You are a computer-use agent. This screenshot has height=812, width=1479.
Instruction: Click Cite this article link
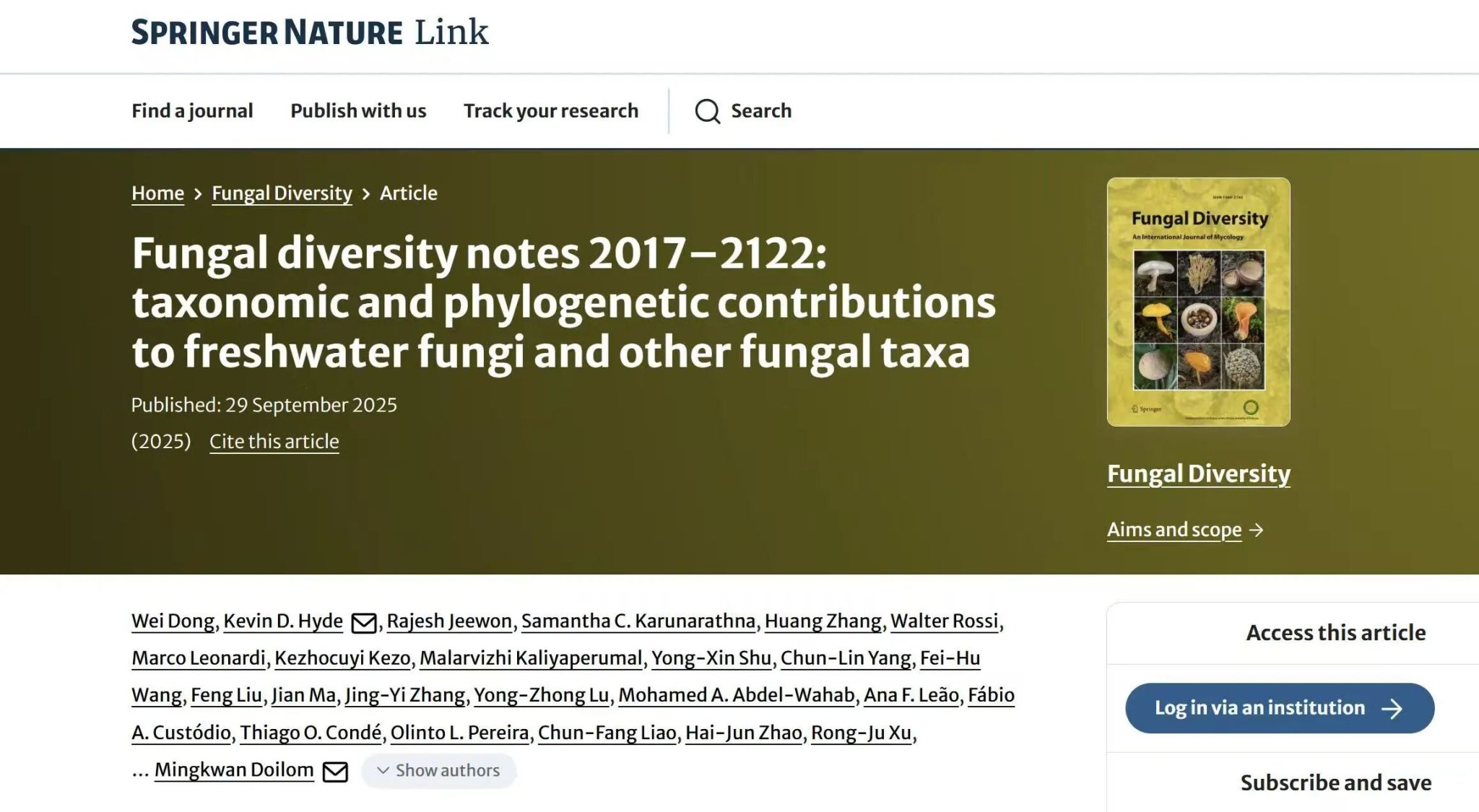[x=274, y=442]
